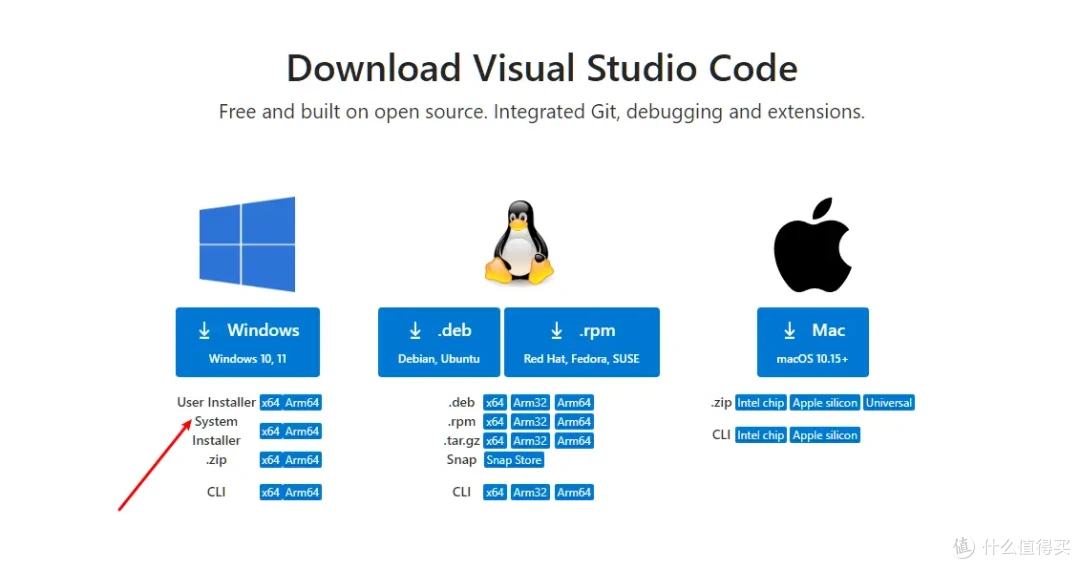Click the Free and built on open source subtitle
This screenshot has height=569, width=1080.
coord(542,112)
